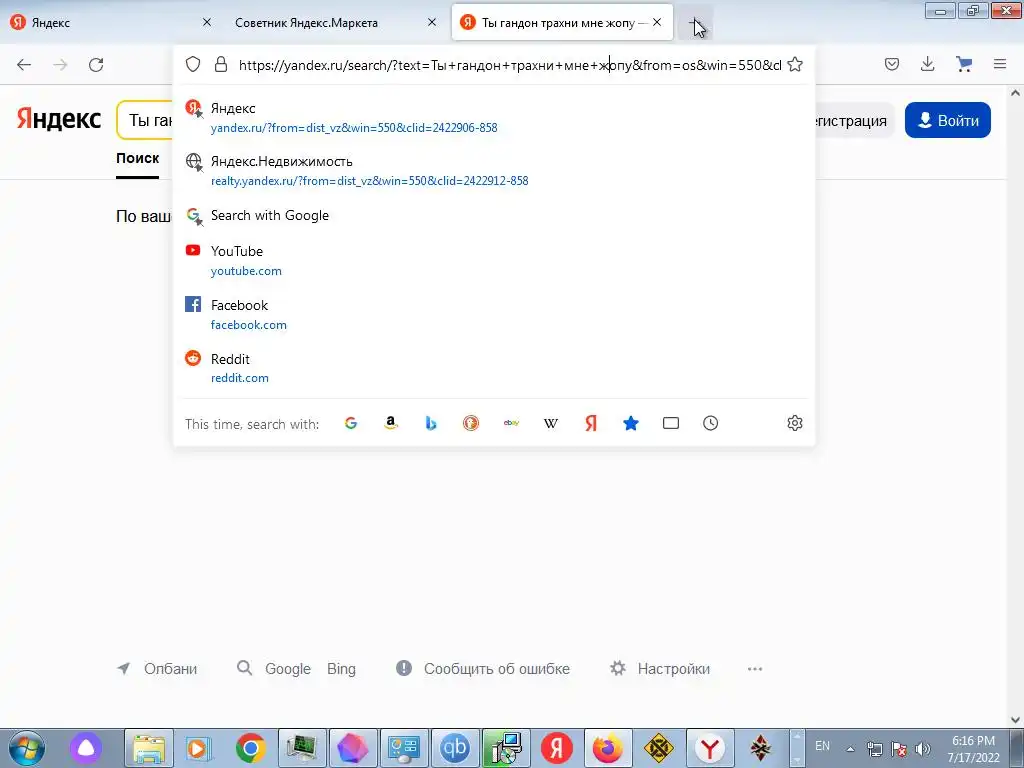This screenshot has width=1024, height=768.
Task: Search this time with Bing icon
Action: (430, 423)
